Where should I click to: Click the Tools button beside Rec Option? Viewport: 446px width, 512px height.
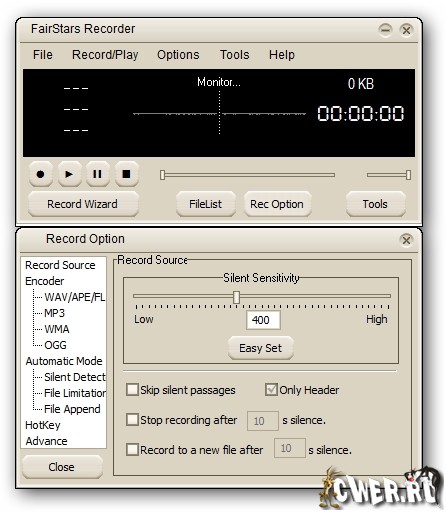[x=376, y=204]
